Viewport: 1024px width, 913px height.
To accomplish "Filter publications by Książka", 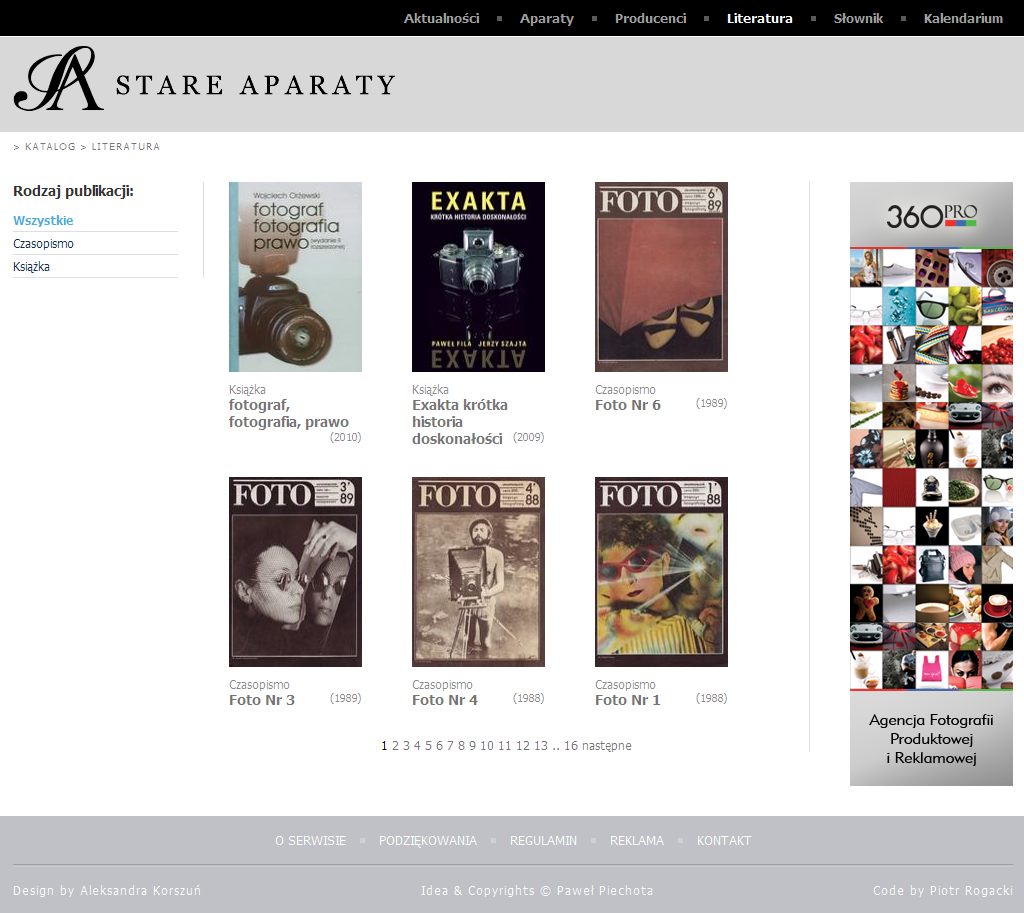I will (x=31, y=267).
